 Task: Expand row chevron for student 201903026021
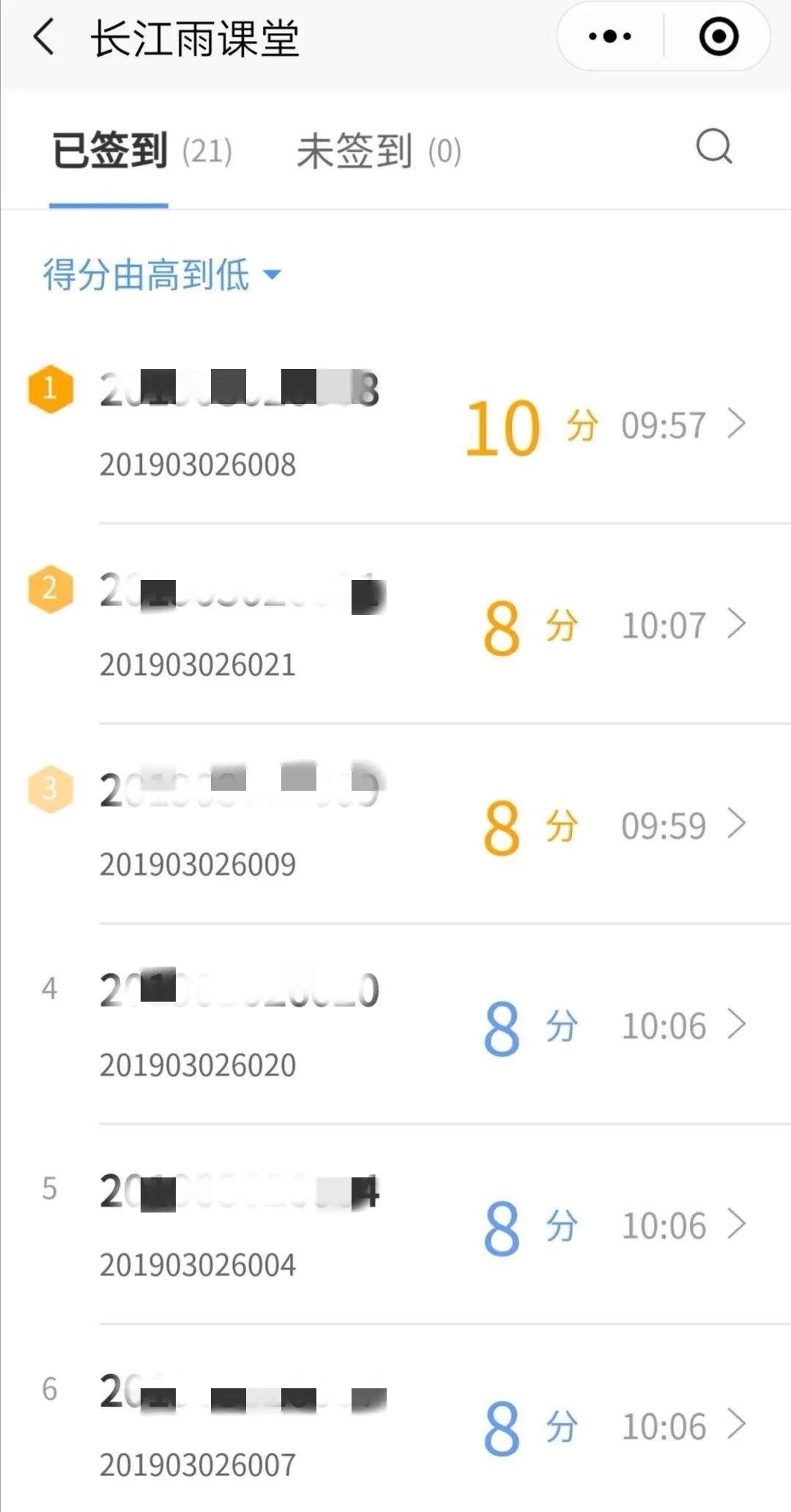point(737,623)
